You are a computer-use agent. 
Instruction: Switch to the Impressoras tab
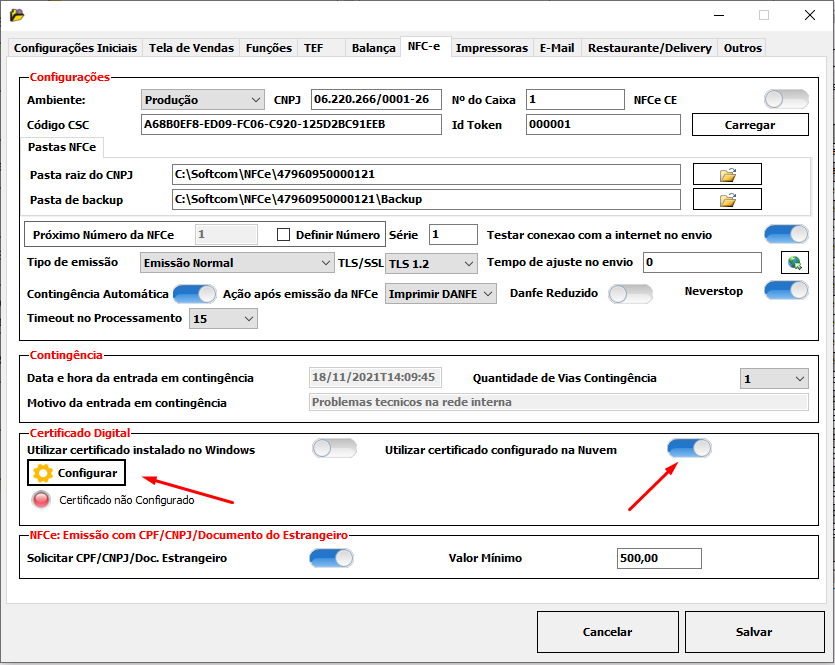491,48
